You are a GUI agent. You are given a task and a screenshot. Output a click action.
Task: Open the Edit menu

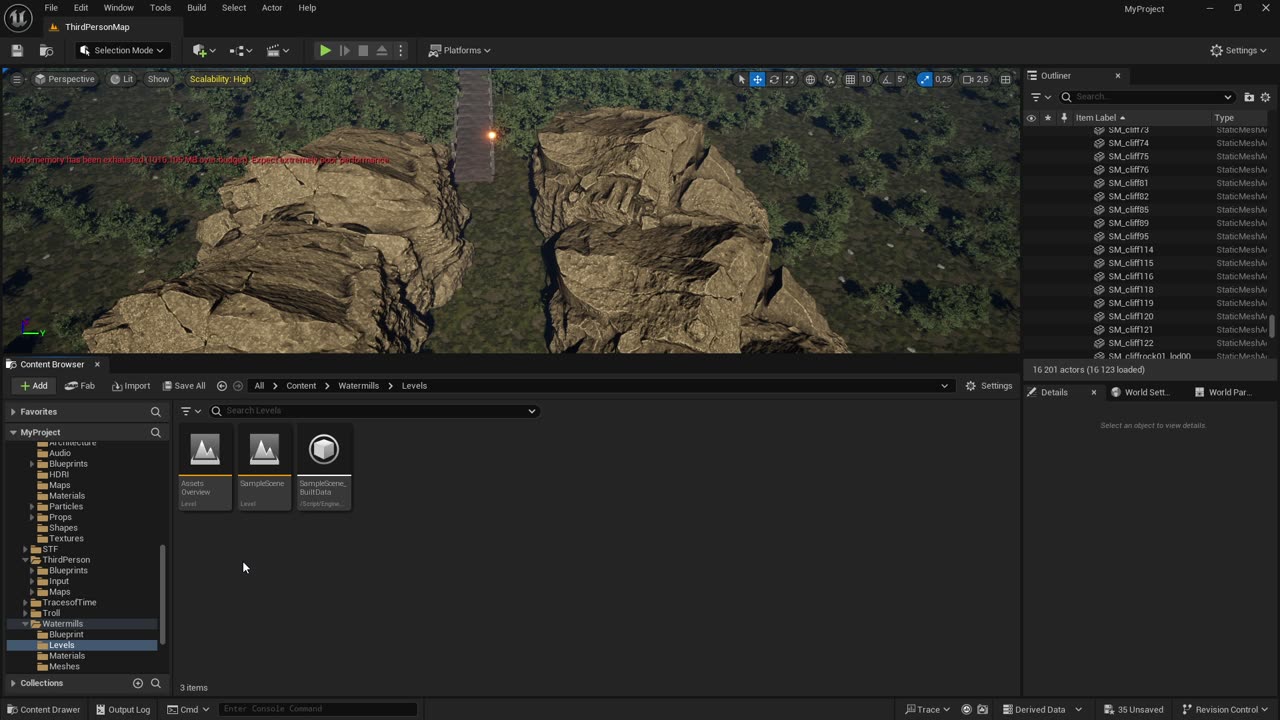[81, 8]
